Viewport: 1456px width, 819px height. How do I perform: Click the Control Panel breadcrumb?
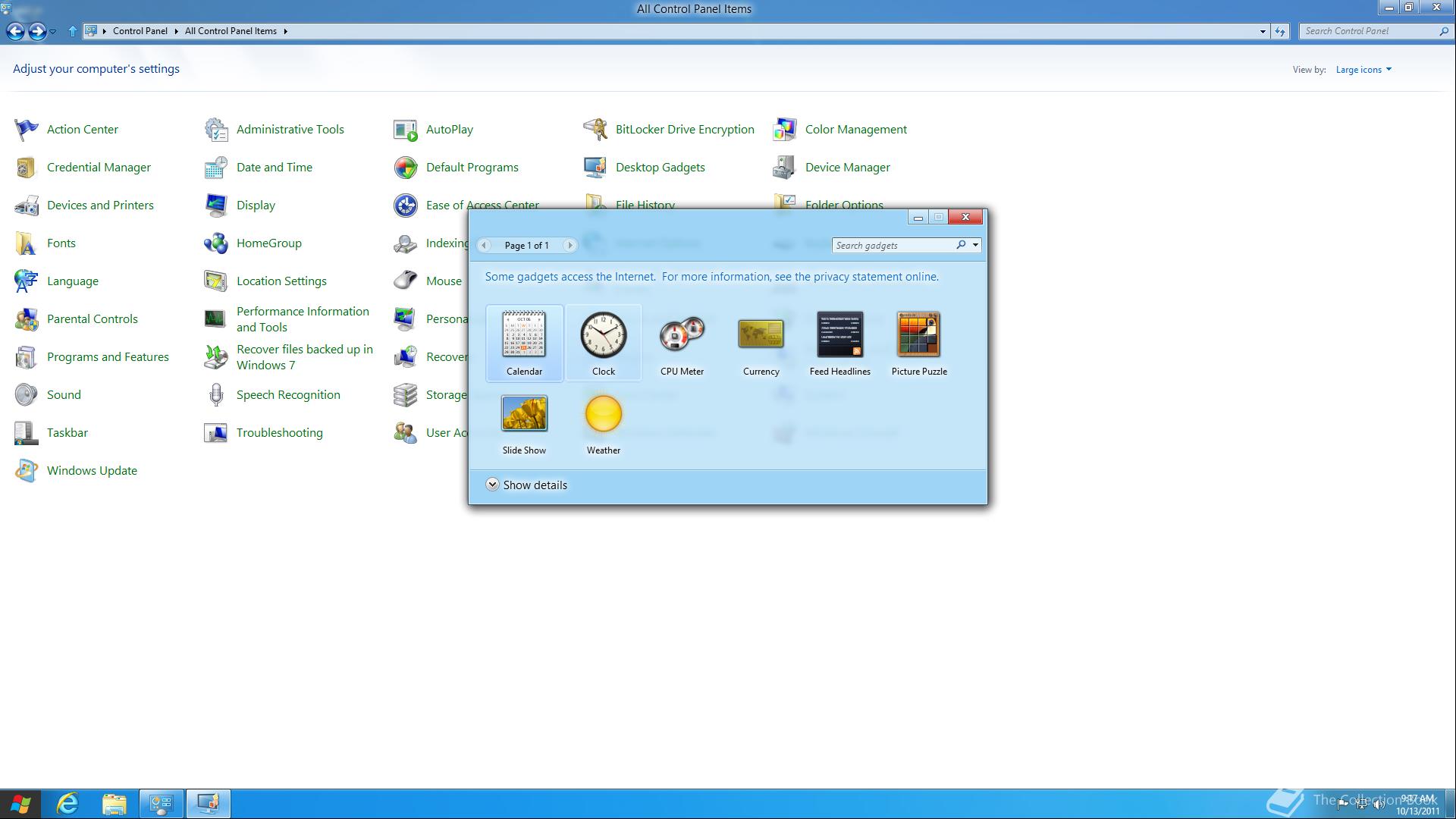click(140, 31)
